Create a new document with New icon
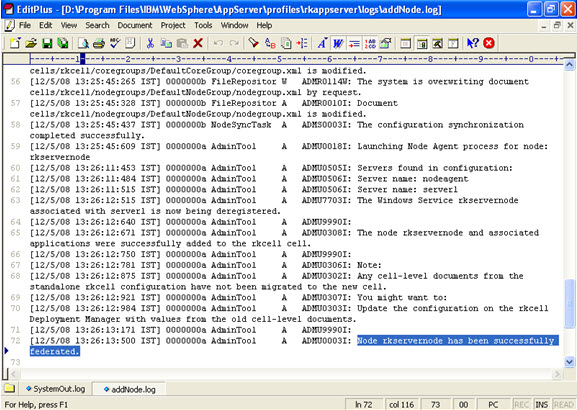Viewport: 577px width, 410px height. (15, 43)
